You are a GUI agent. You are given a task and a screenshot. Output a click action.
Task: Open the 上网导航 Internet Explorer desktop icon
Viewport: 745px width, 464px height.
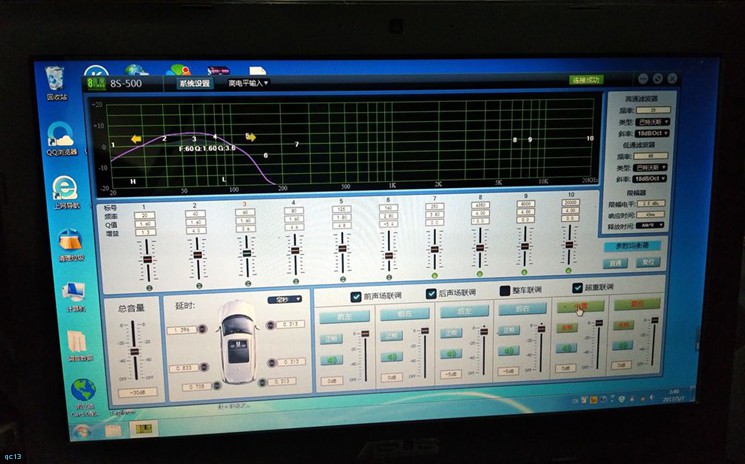[x=65, y=193]
